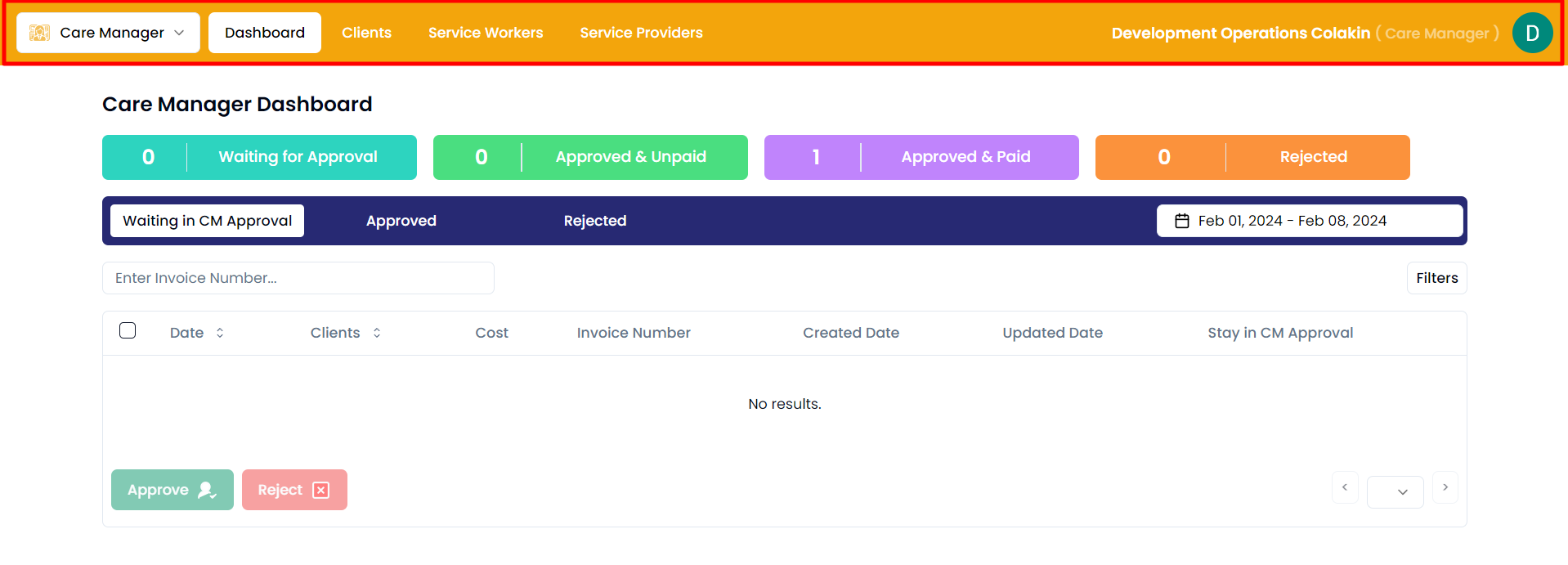The width and height of the screenshot is (1568, 565).
Task: Click the calendar icon in date range
Action: [1181, 221]
